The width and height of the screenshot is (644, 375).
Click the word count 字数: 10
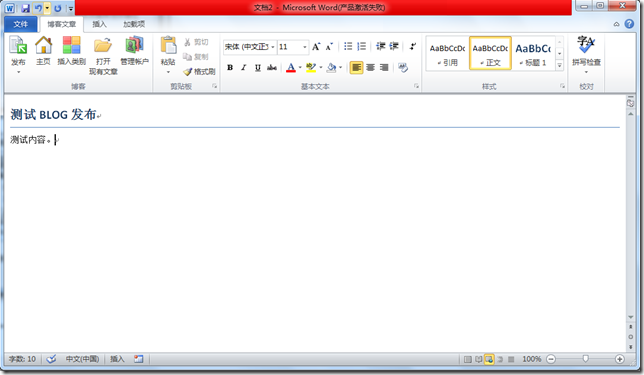[x=23, y=359]
